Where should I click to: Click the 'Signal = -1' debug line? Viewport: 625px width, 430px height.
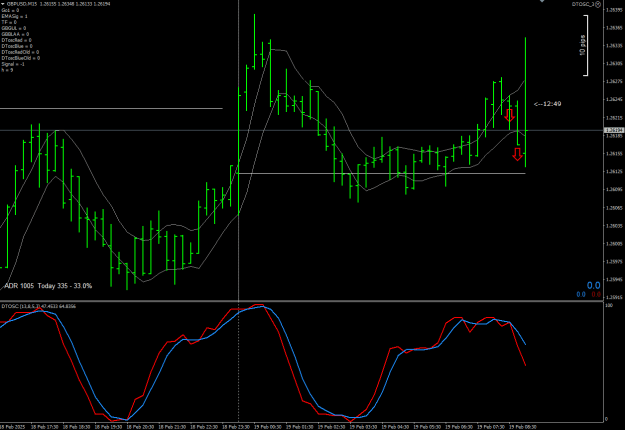[13, 64]
